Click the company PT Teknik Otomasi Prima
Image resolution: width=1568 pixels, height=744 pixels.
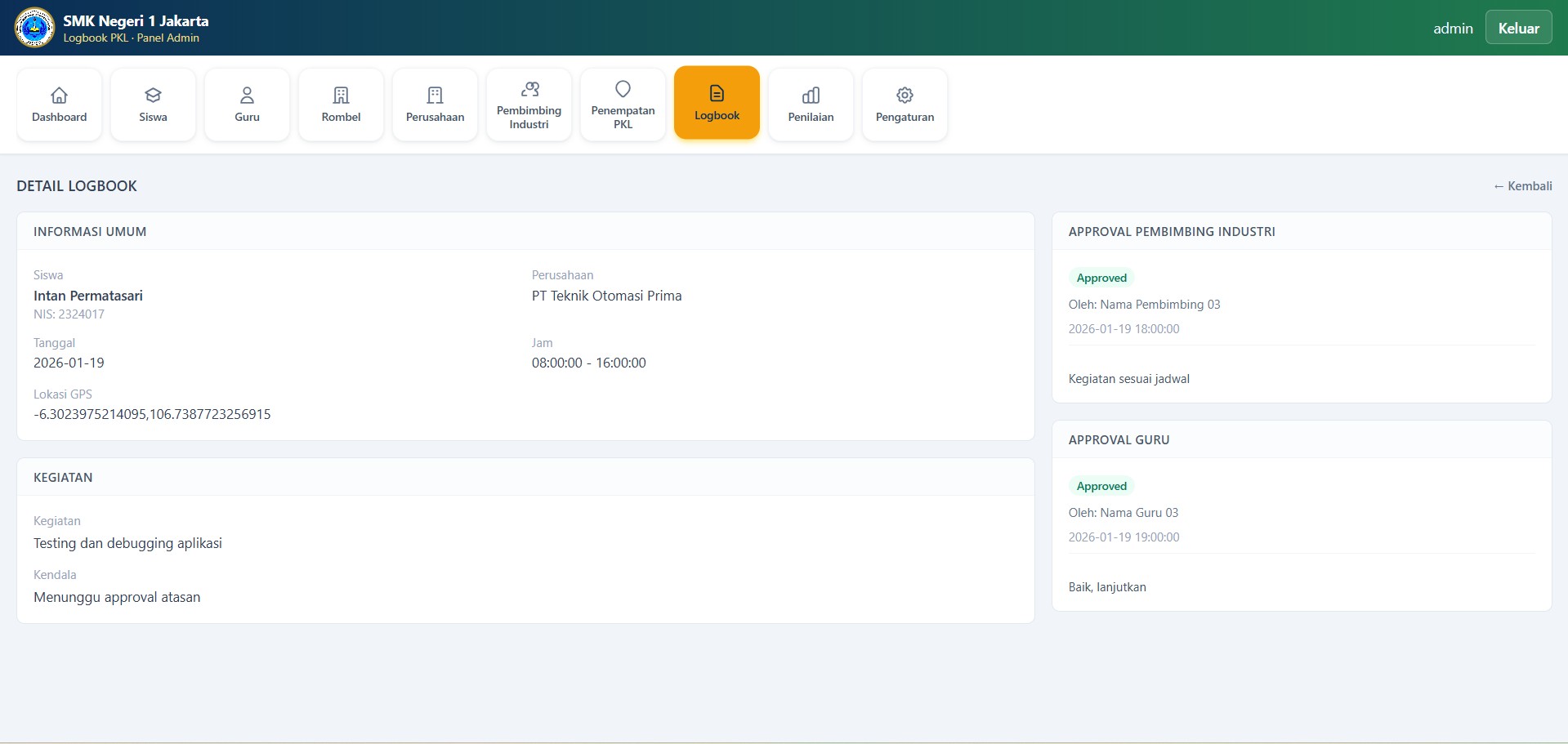point(606,296)
